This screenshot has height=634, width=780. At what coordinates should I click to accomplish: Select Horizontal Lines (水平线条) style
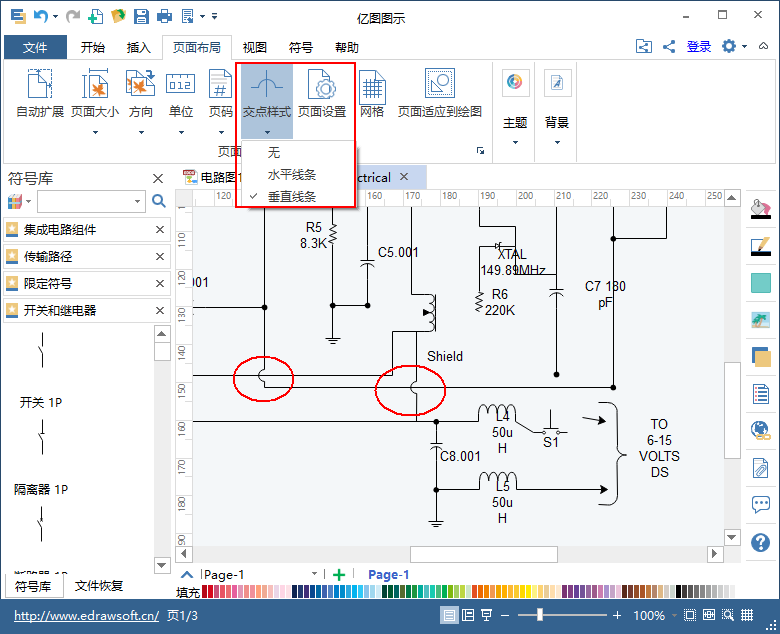click(x=298, y=175)
